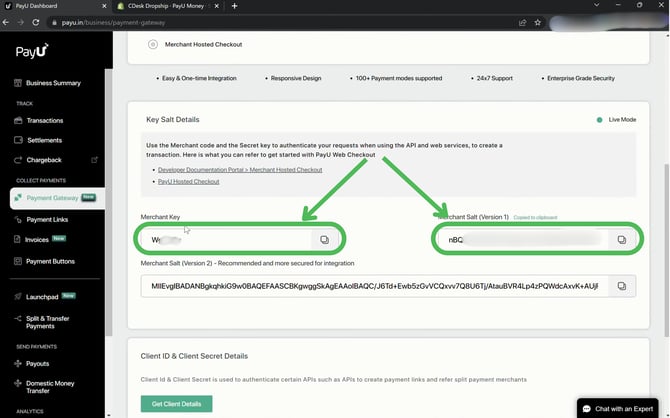
Task: Select Merchant Hosted Checkout radio option
Action: tap(153, 44)
